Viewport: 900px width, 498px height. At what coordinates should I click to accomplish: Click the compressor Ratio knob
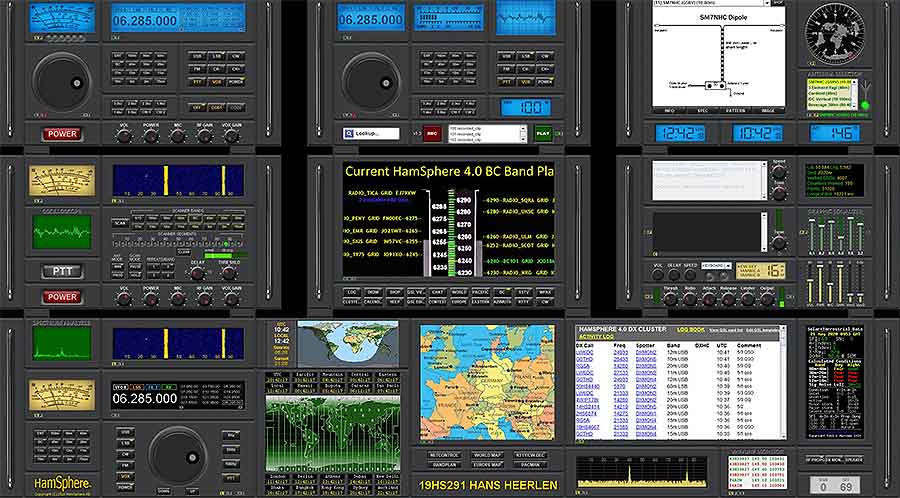point(689,298)
